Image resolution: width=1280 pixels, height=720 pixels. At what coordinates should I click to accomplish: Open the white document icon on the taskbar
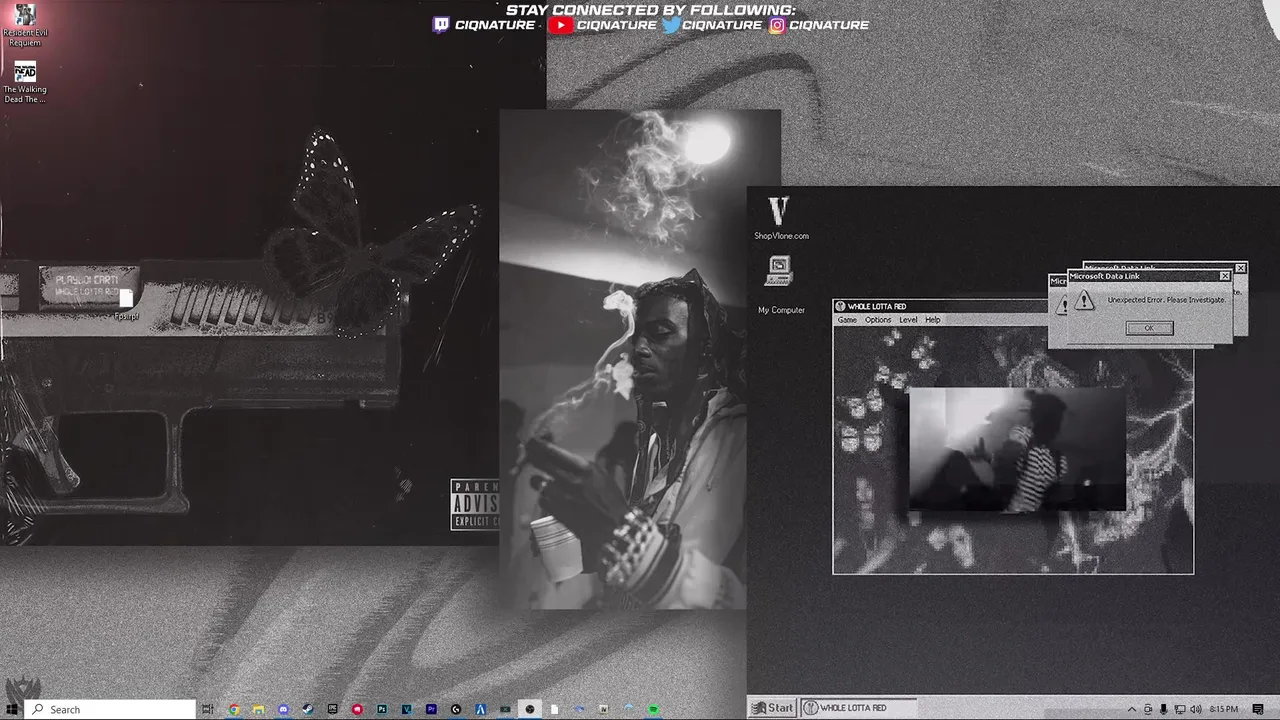pyautogui.click(x=554, y=709)
